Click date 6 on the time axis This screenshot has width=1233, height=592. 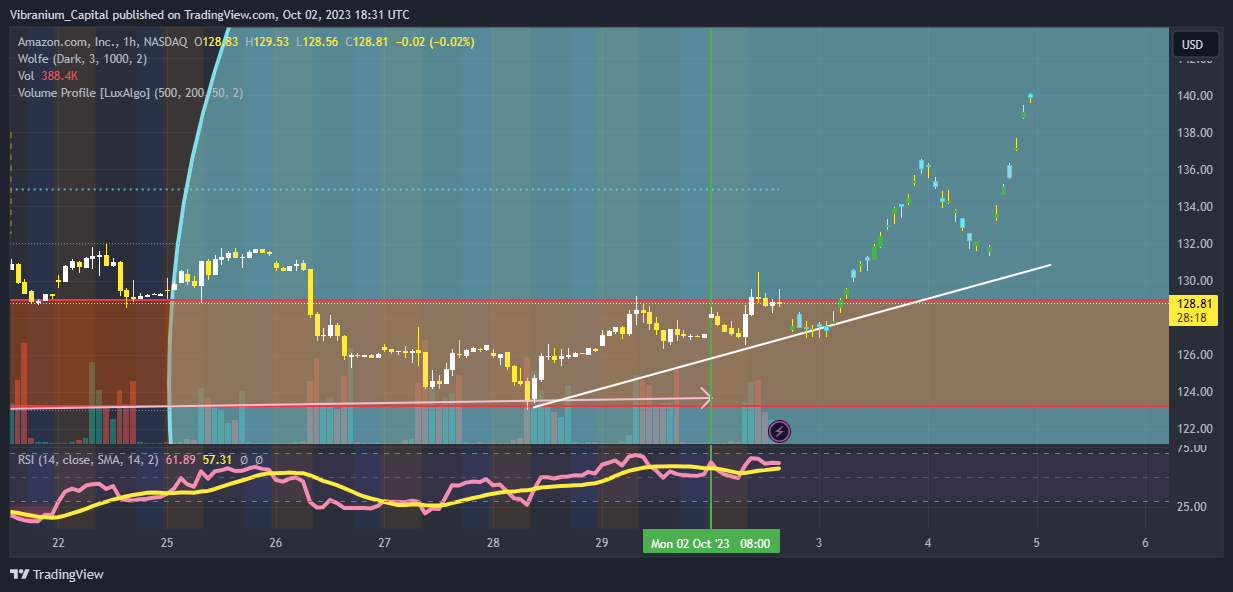point(1145,543)
